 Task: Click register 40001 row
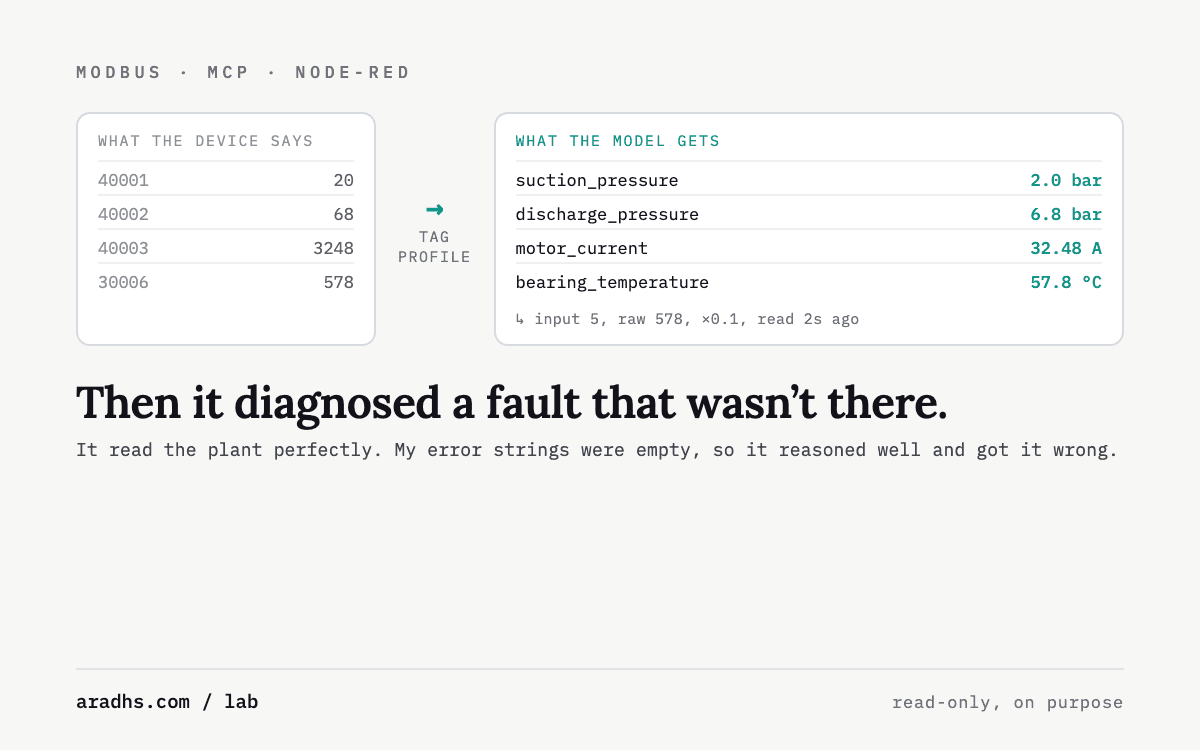click(x=226, y=181)
